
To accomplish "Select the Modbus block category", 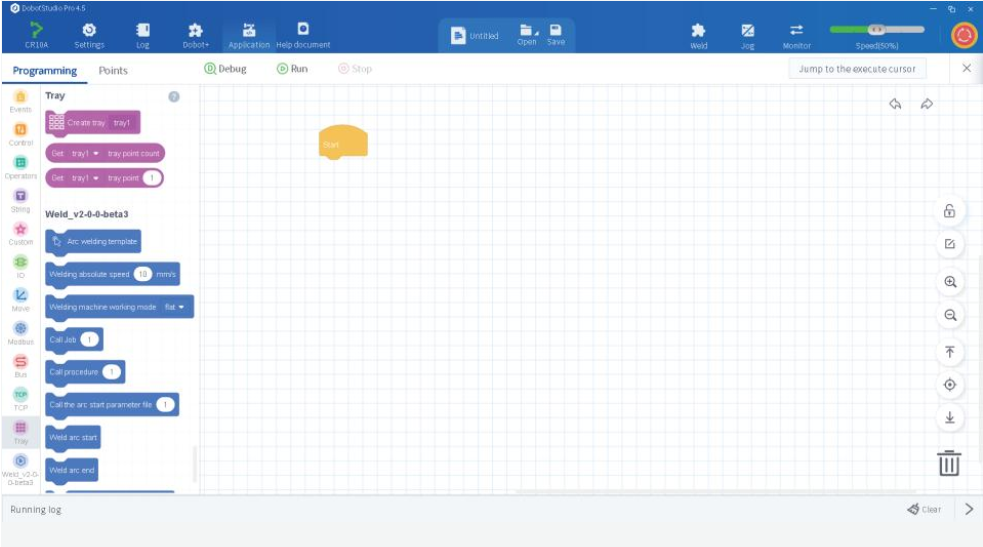I will [21, 333].
